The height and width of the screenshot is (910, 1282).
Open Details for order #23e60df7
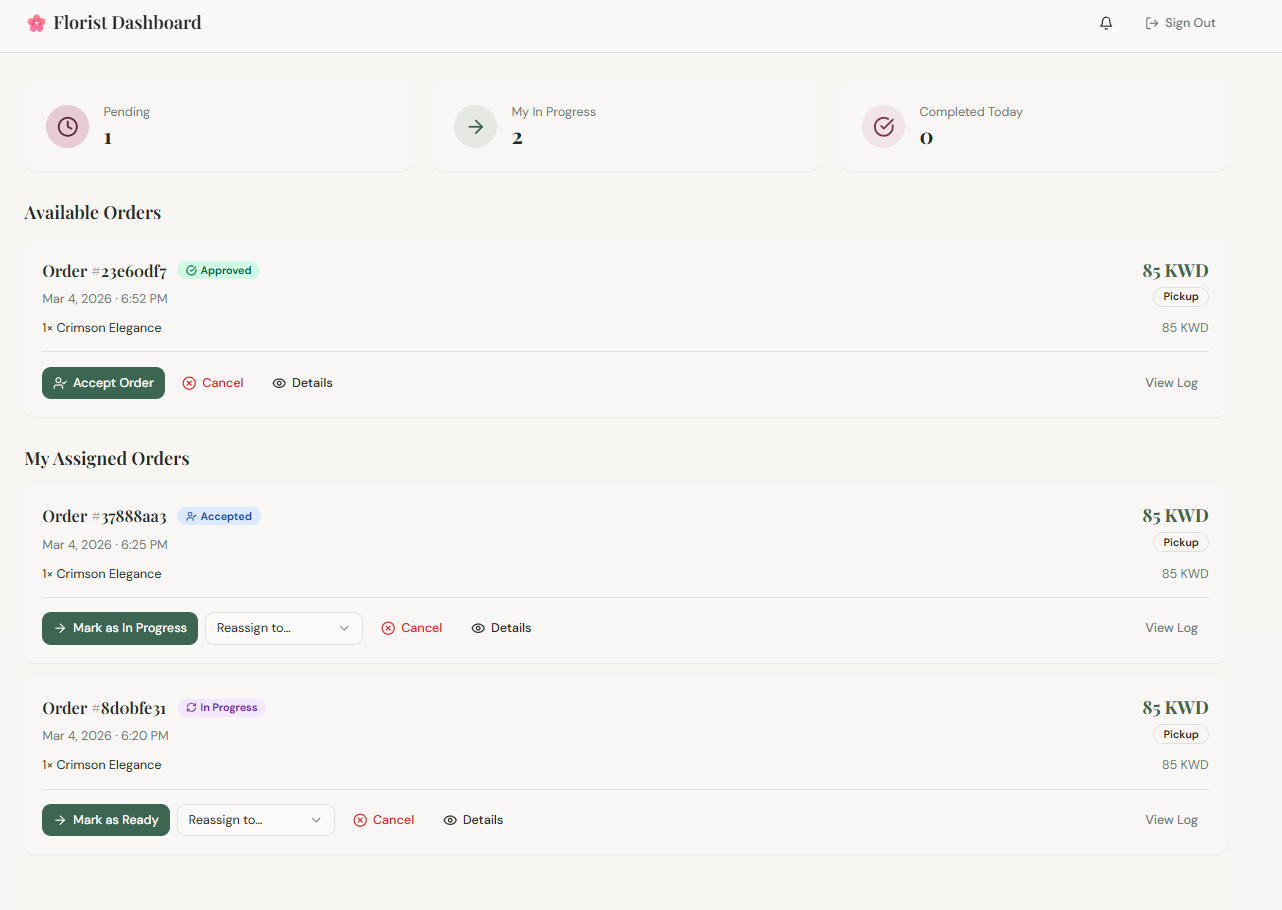302,383
